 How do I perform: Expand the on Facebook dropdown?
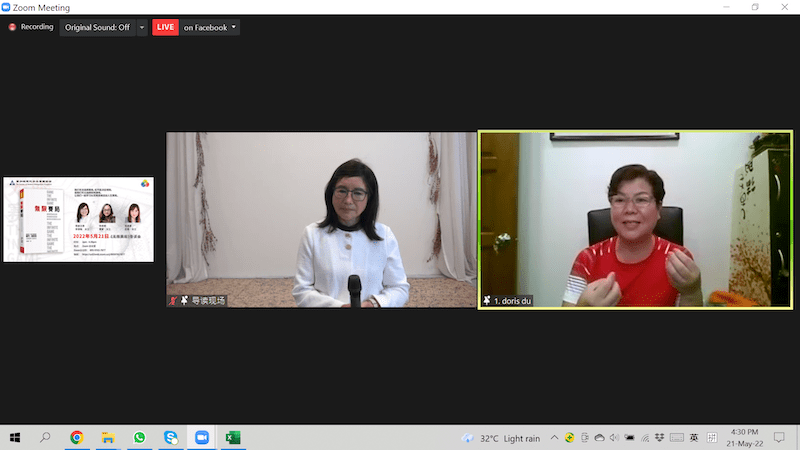tap(234, 27)
